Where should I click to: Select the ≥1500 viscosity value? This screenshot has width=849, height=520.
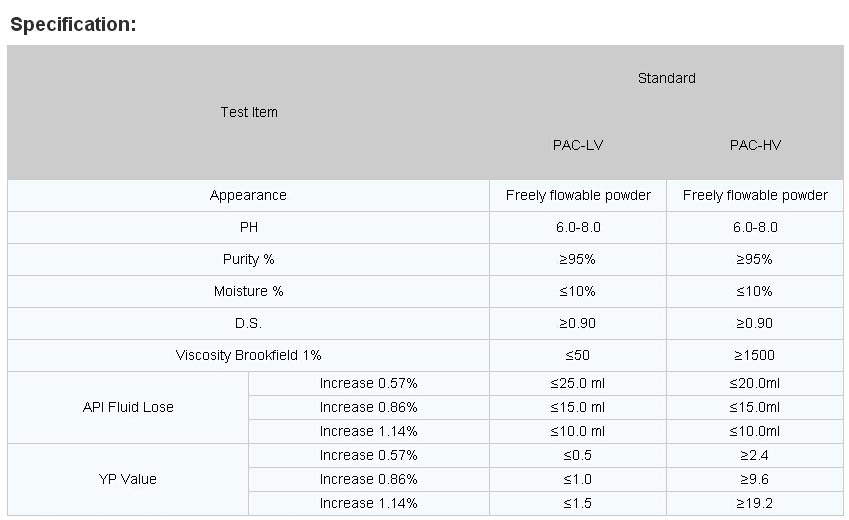pos(755,355)
